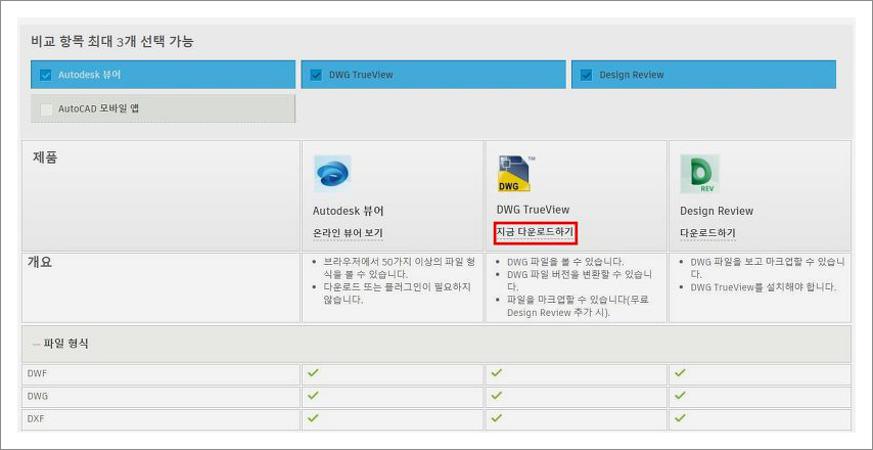The width and height of the screenshot is (873, 450).
Task: Uncheck the DWG TrueView comparison checkbox
Action: click(x=316, y=75)
